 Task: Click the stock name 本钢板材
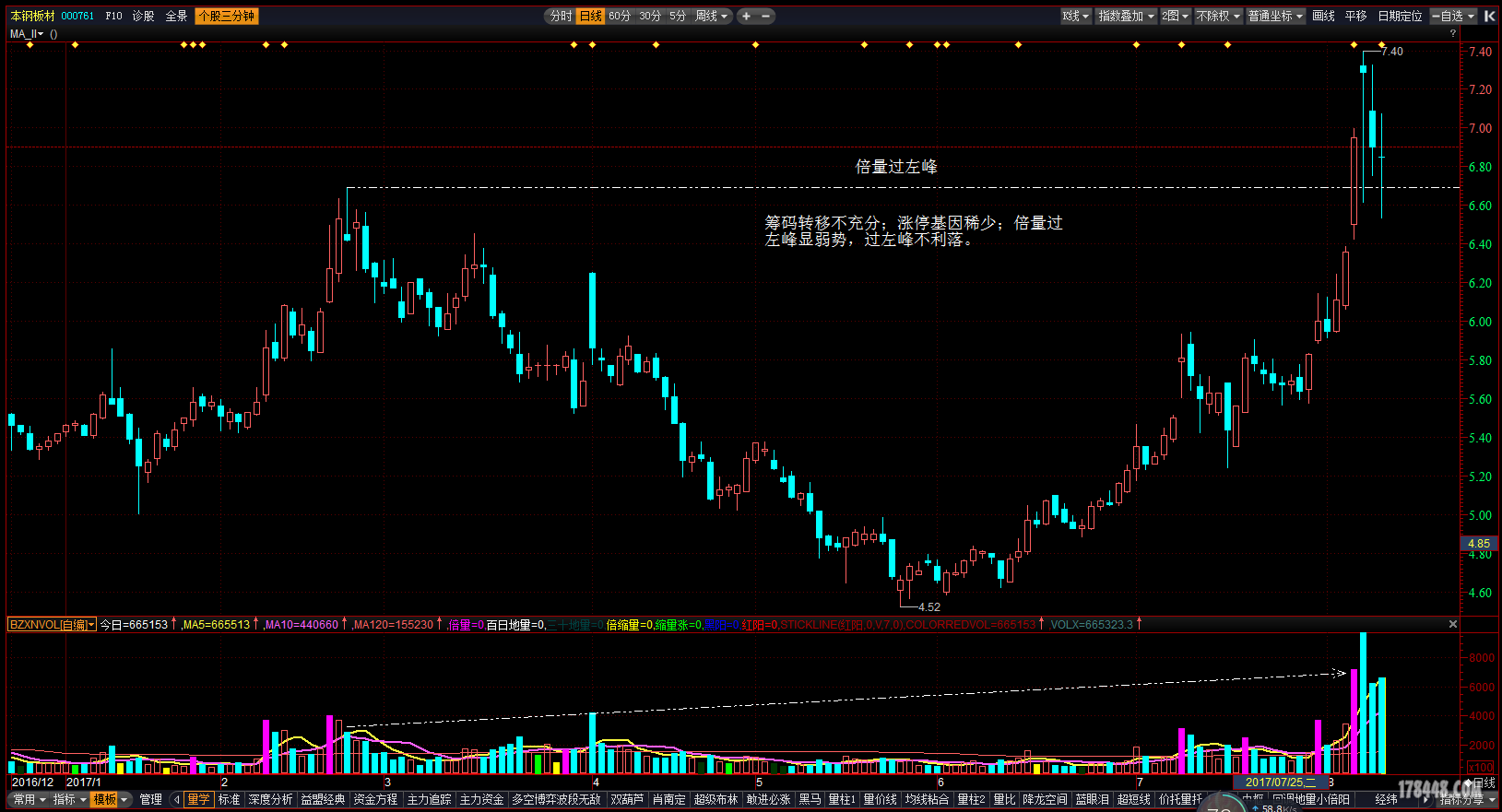click(x=32, y=16)
